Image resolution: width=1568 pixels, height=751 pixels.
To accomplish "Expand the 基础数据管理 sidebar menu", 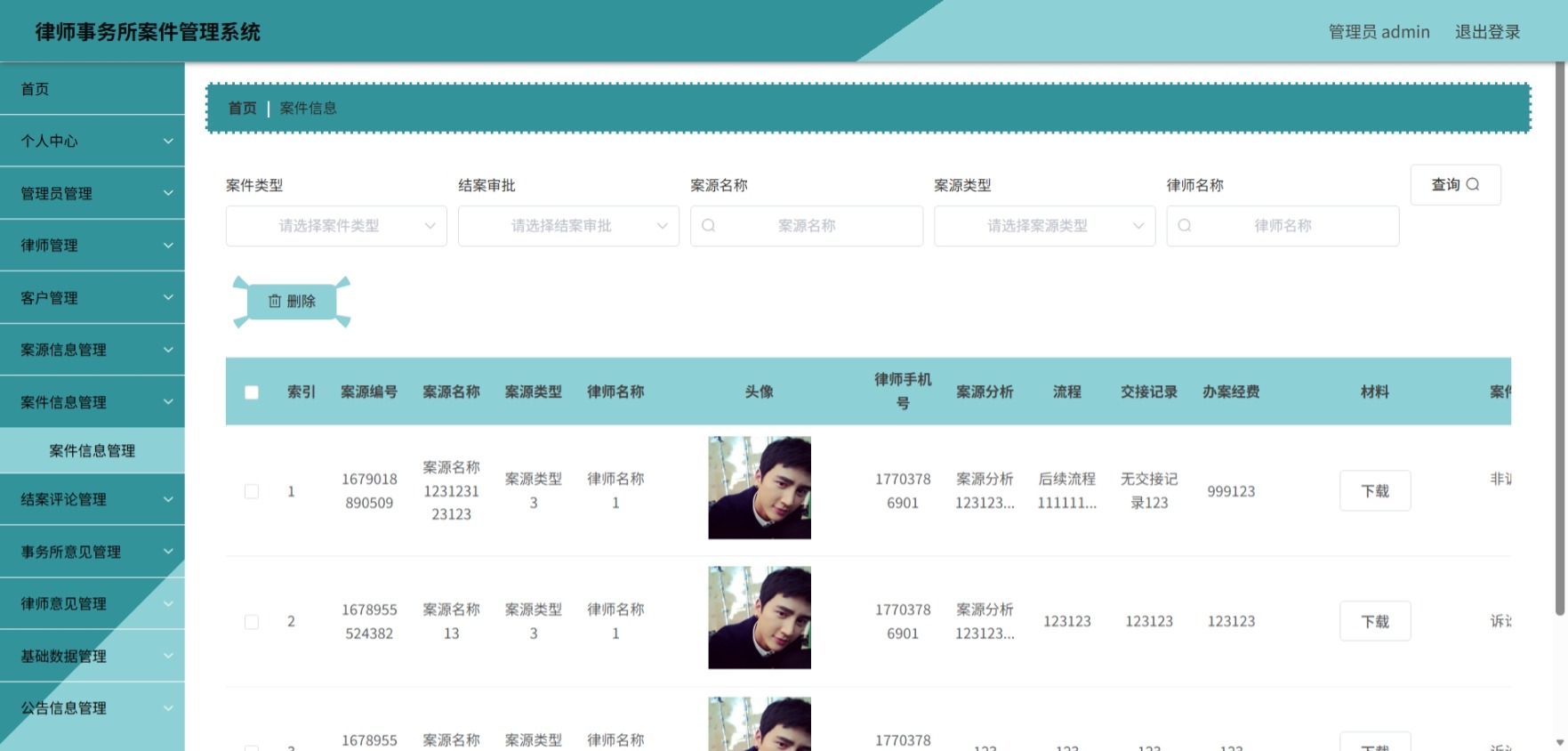I will pos(92,656).
